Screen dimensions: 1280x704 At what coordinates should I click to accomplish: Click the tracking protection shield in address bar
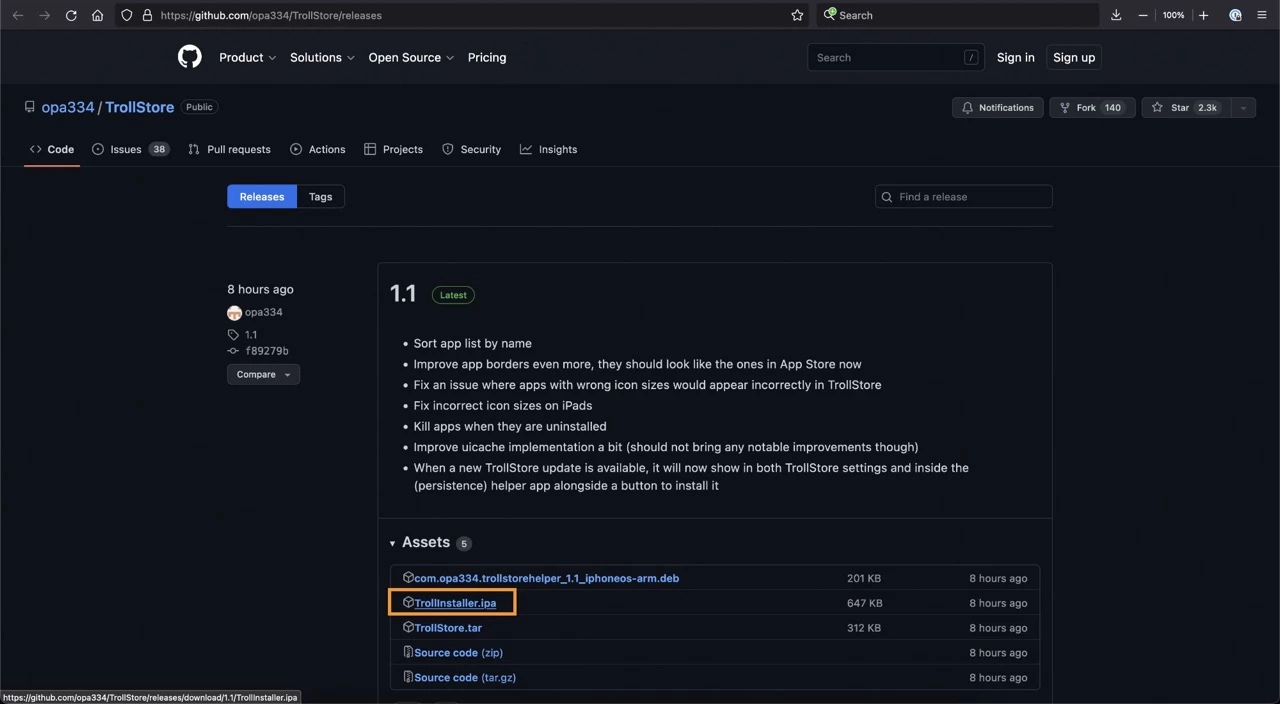pos(126,15)
